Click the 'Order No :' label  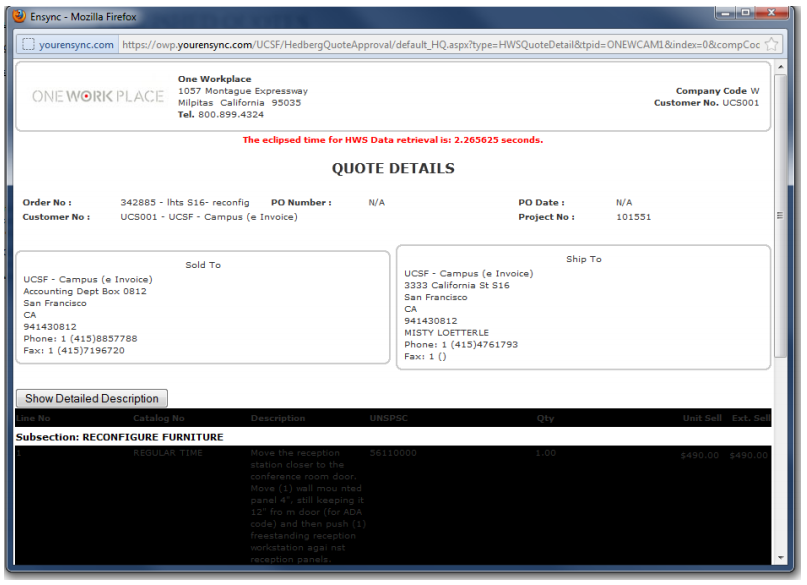click(x=47, y=203)
